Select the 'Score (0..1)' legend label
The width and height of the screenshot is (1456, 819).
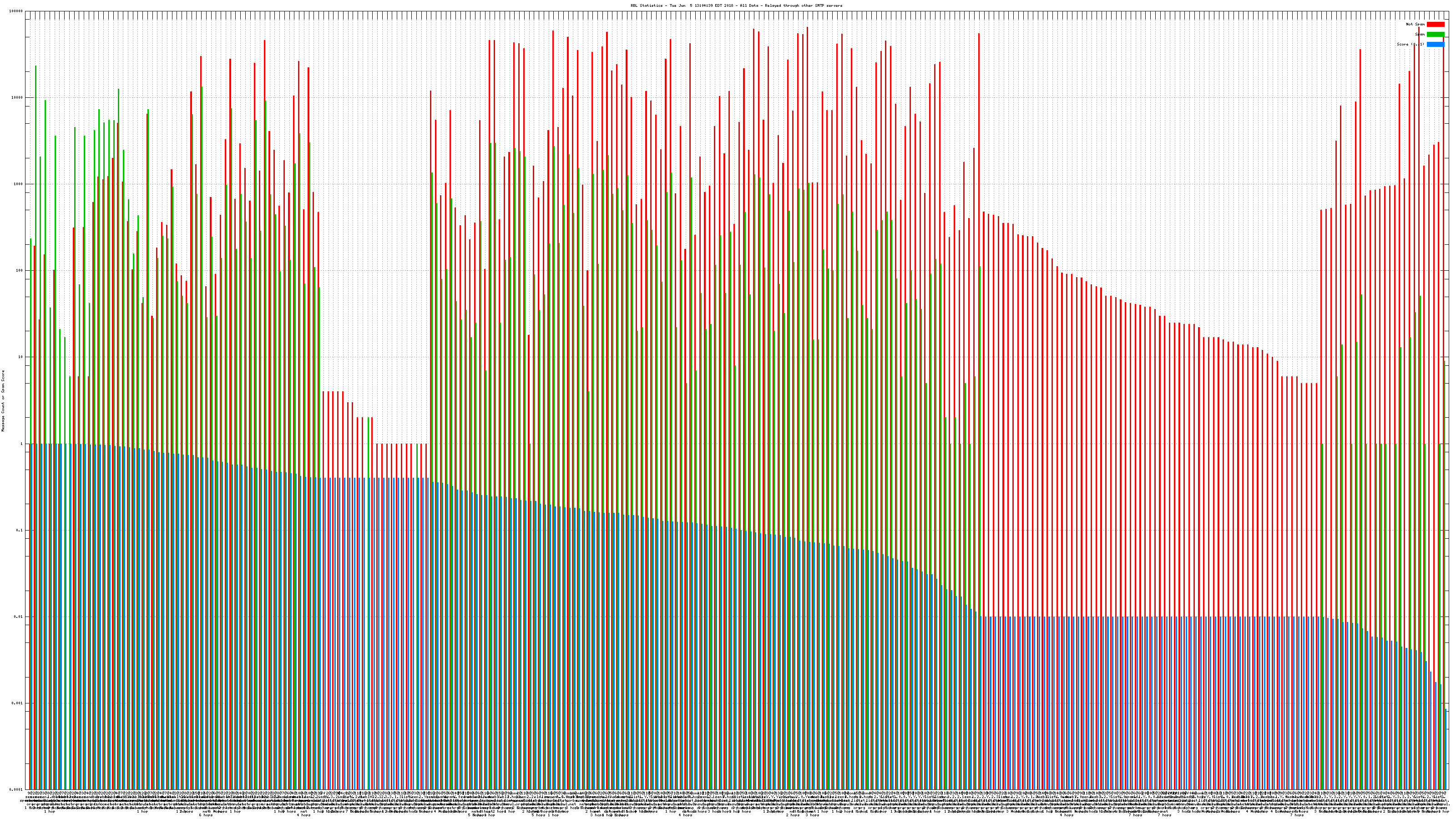click(1410, 44)
